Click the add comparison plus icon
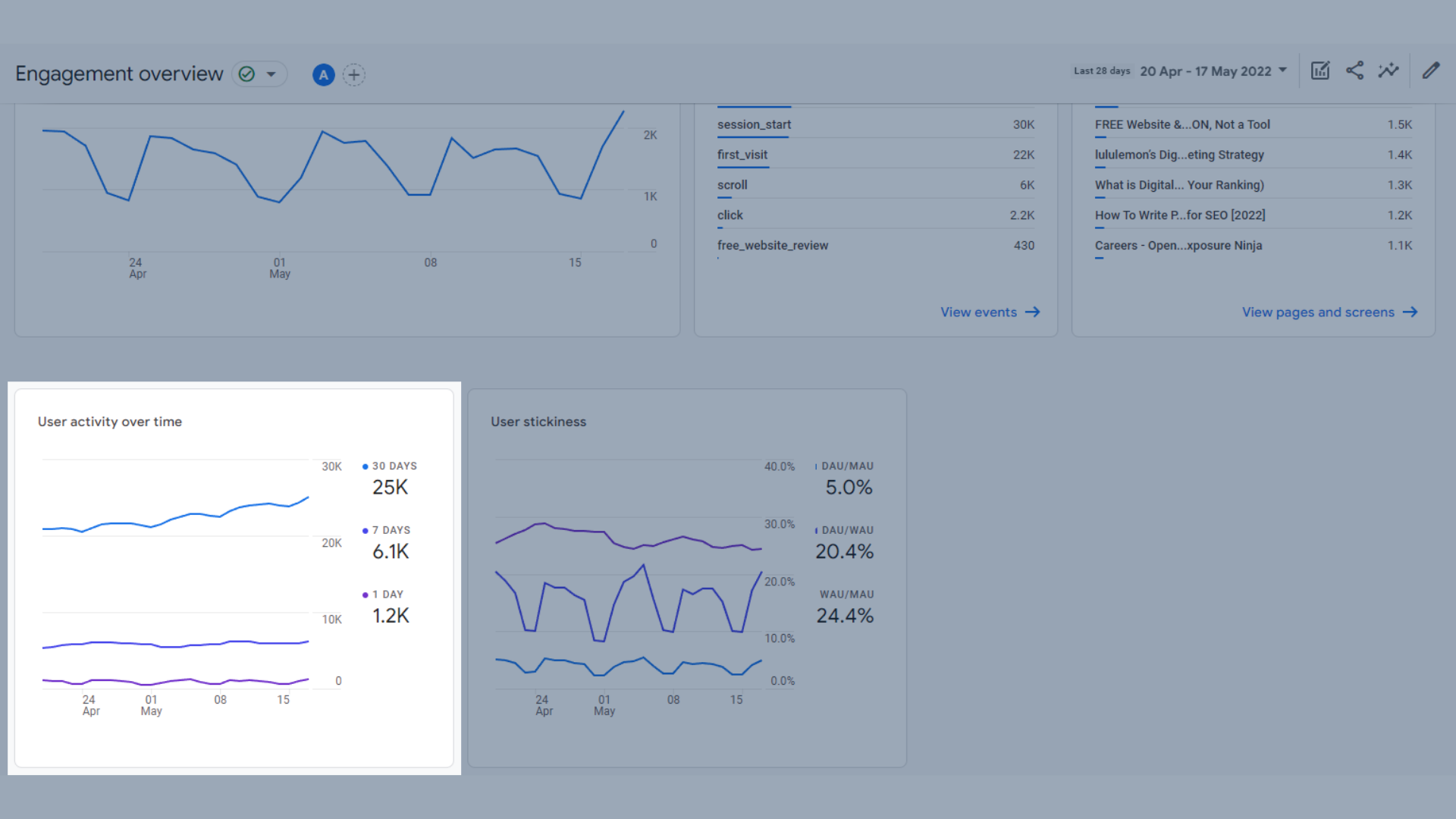 coord(353,75)
